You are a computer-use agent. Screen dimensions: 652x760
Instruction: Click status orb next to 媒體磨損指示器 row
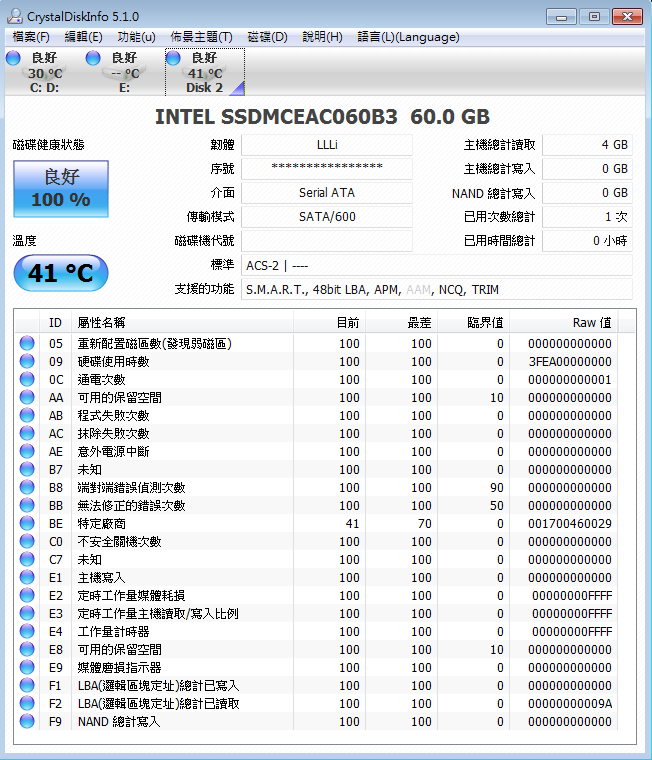pos(27,668)
